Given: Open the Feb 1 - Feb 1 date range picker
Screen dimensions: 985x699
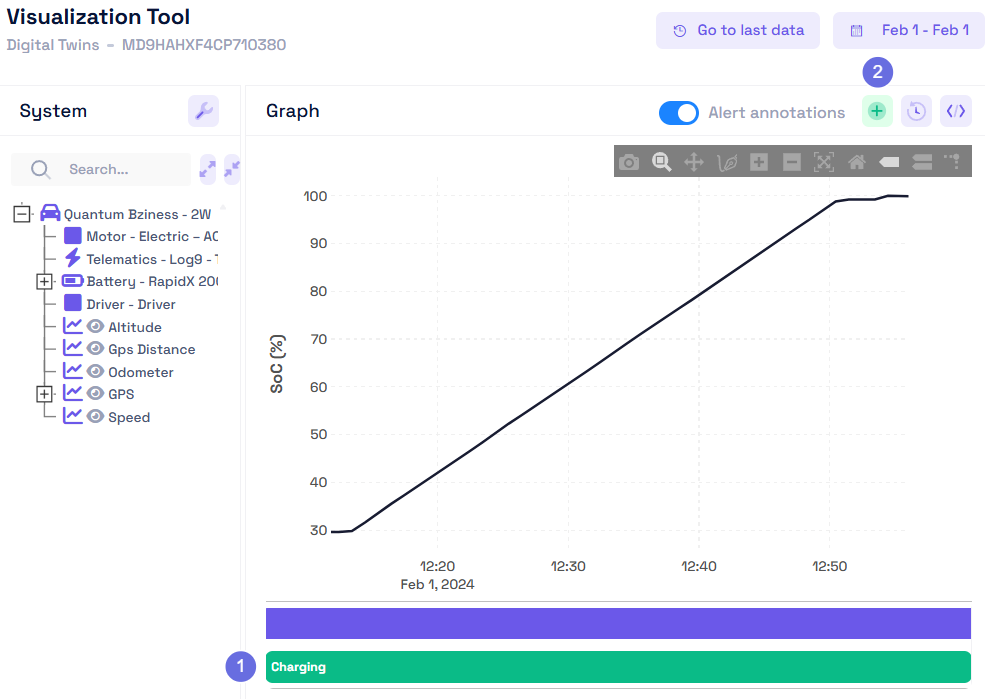Looking at the screenshot, I should click(908, 30).
